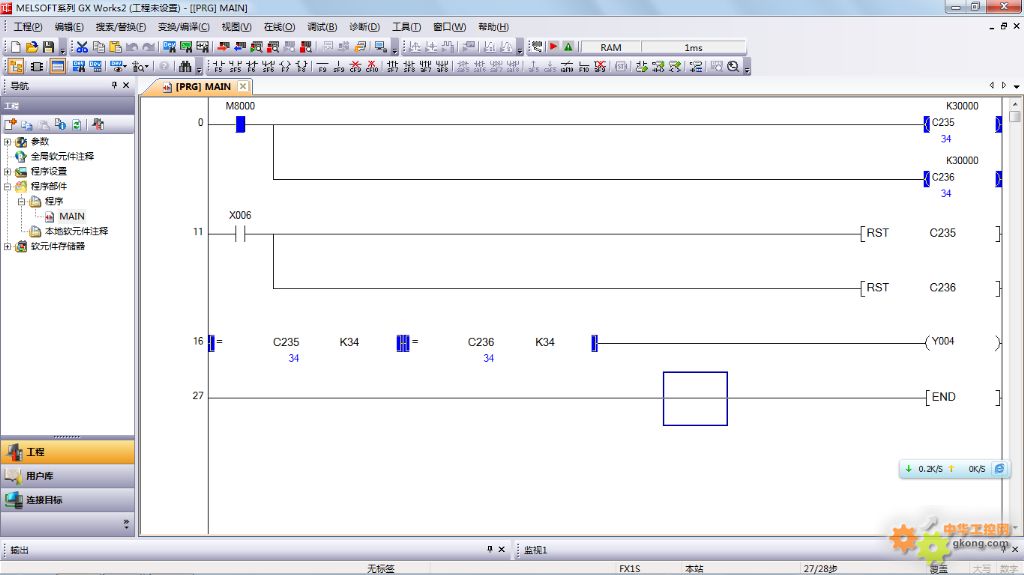
Task: Start simulation with the red play icon
Action: click(x=553, y=47)
